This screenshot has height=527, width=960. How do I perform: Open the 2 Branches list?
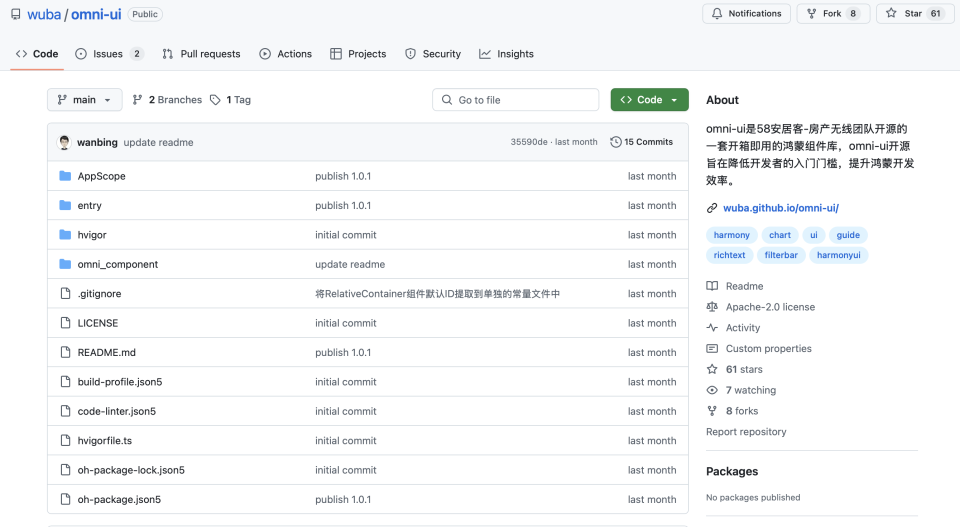click(x=167, y=100)
